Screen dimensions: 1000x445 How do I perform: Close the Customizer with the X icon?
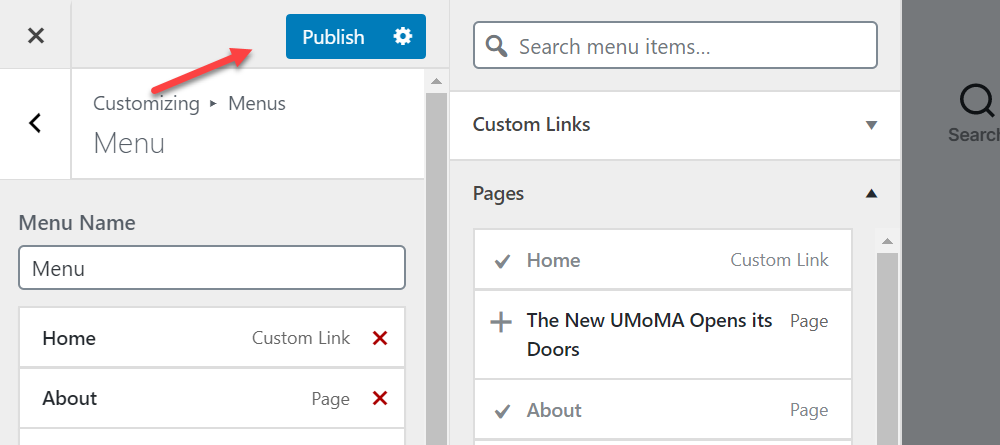[36, 36]
